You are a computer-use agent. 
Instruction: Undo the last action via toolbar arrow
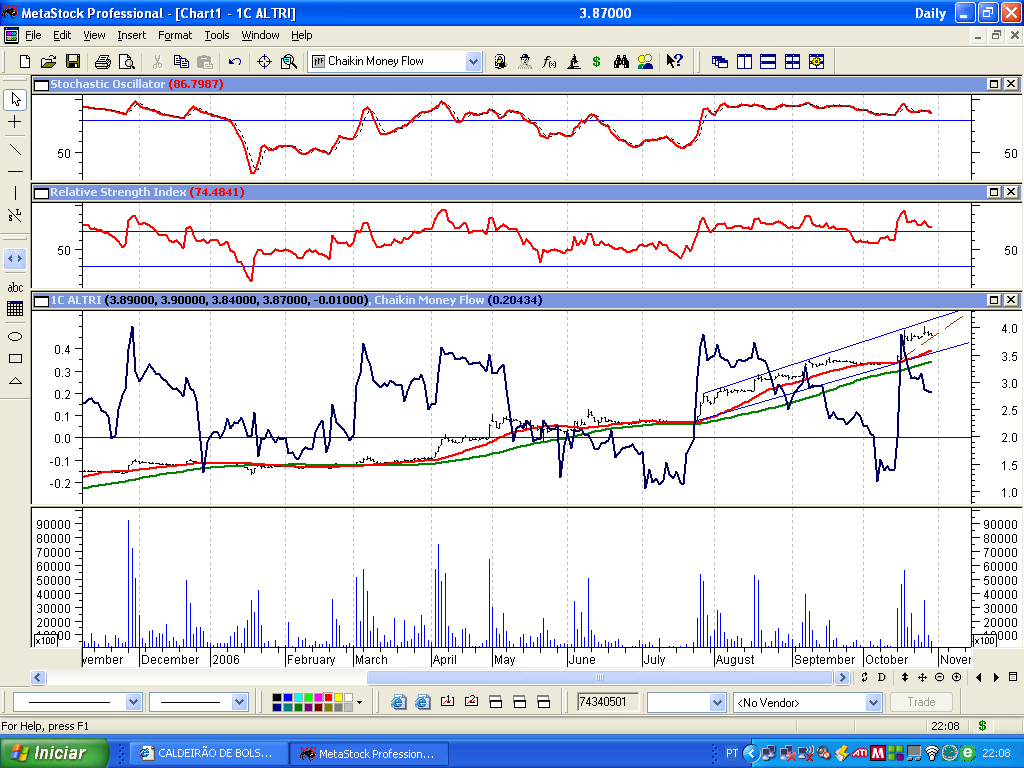pos(234,61)
